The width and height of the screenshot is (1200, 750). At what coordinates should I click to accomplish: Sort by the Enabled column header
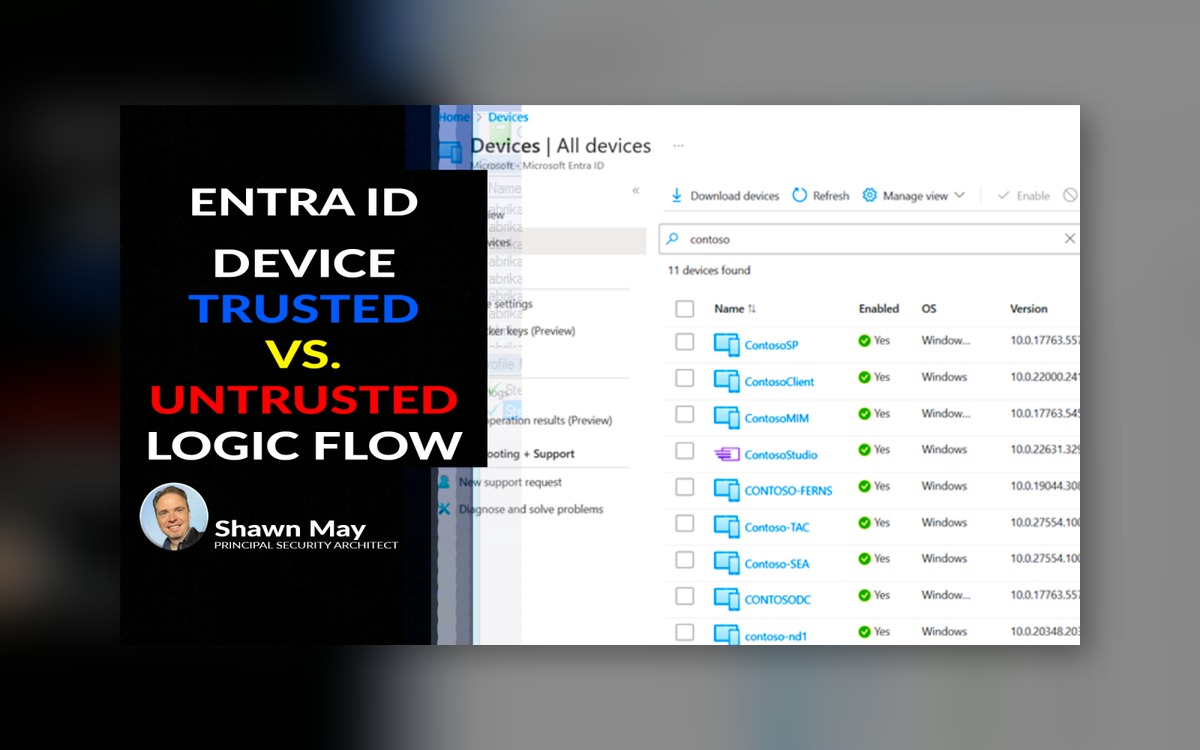pos(879,309)
